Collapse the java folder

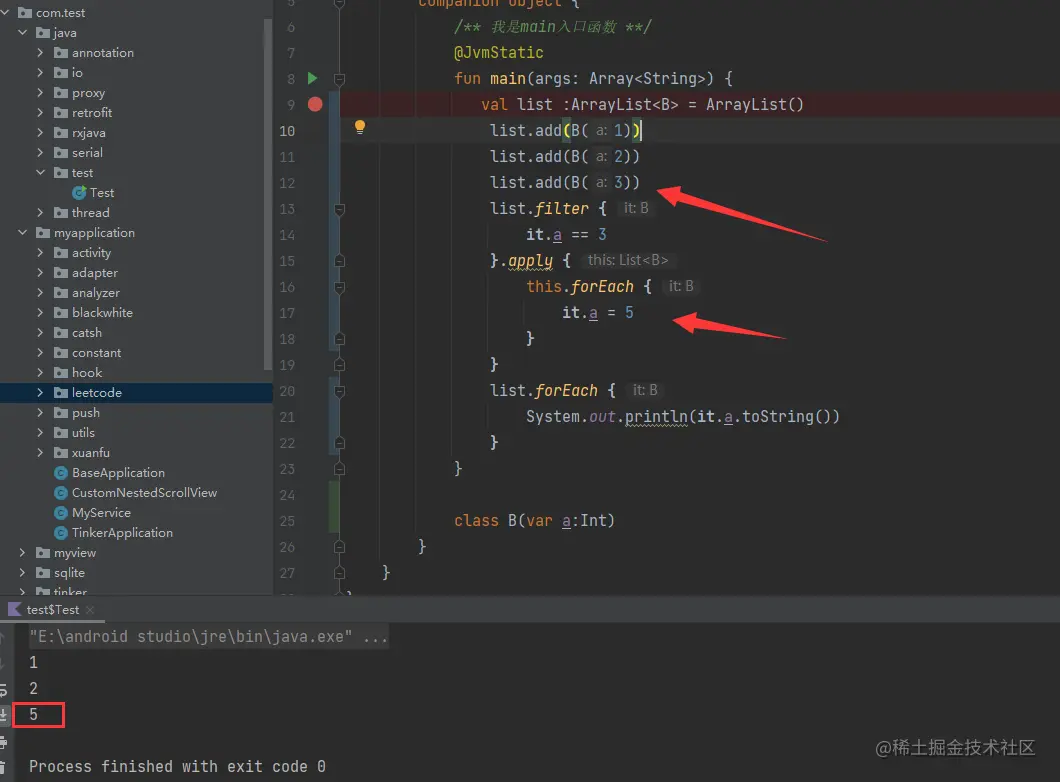[x=22, y=32]
